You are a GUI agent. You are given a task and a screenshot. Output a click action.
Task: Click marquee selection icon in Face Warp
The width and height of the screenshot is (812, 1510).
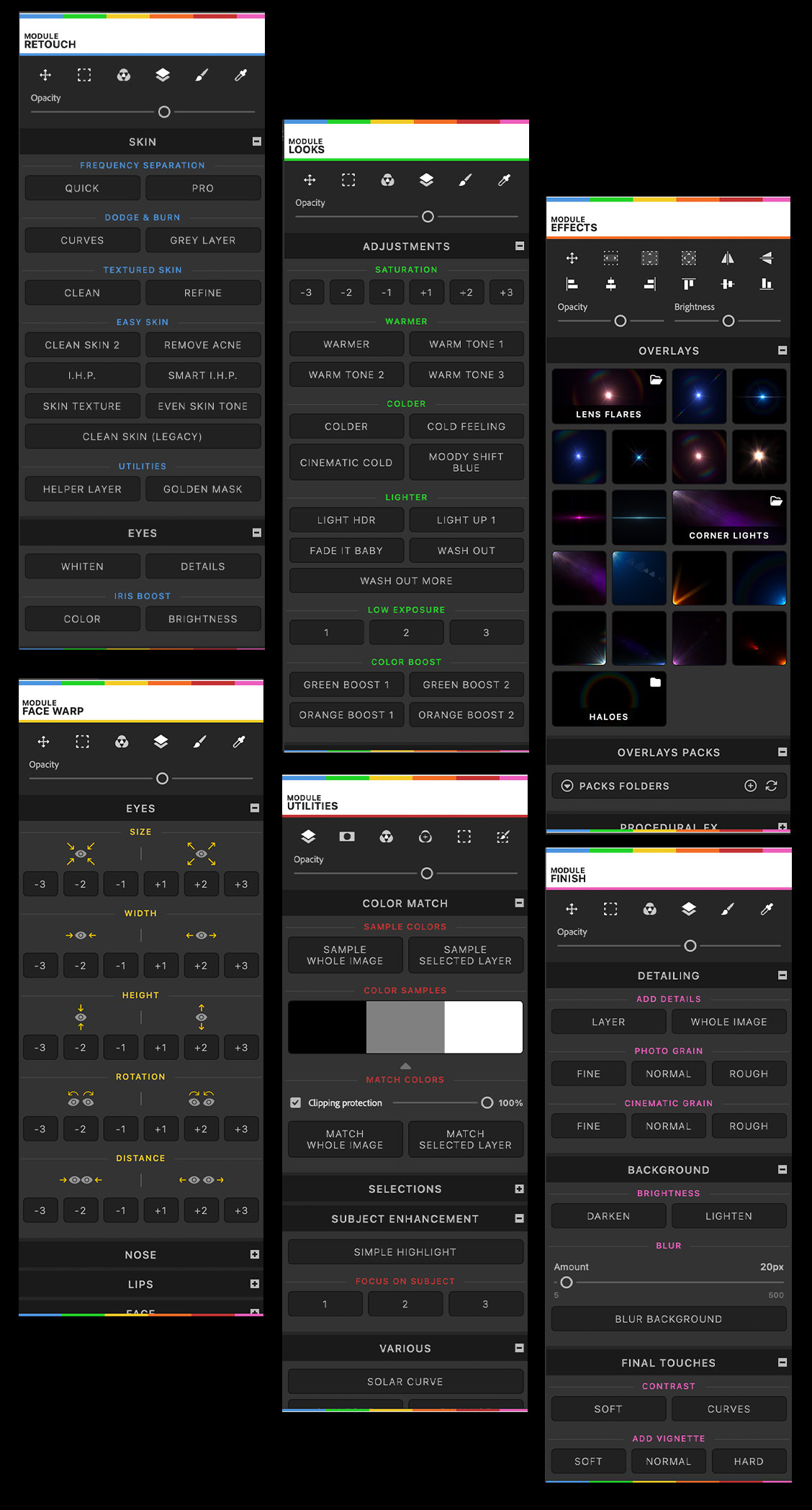[x=83, y=742]
